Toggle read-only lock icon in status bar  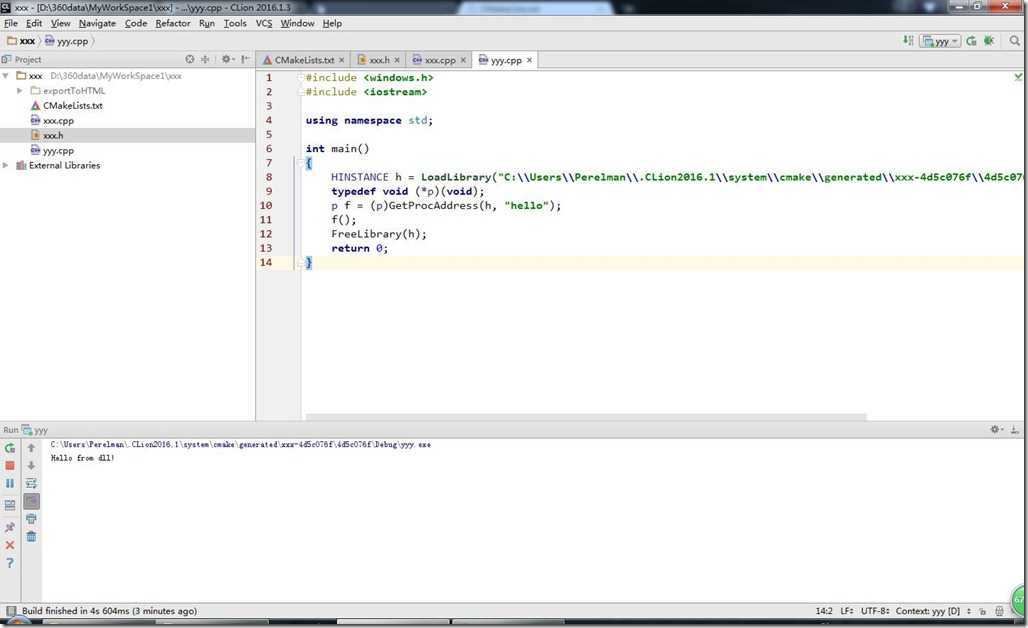click(x=982, y=611)
